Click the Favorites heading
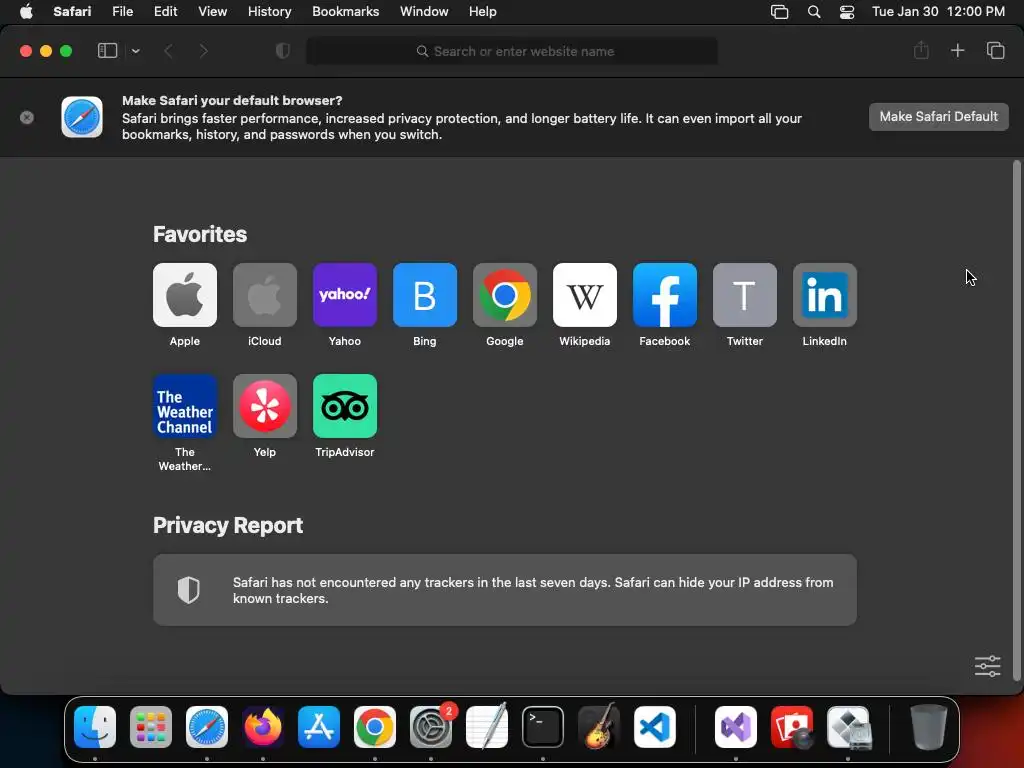Screen dimensions: 1024x768 pos(200,234)
